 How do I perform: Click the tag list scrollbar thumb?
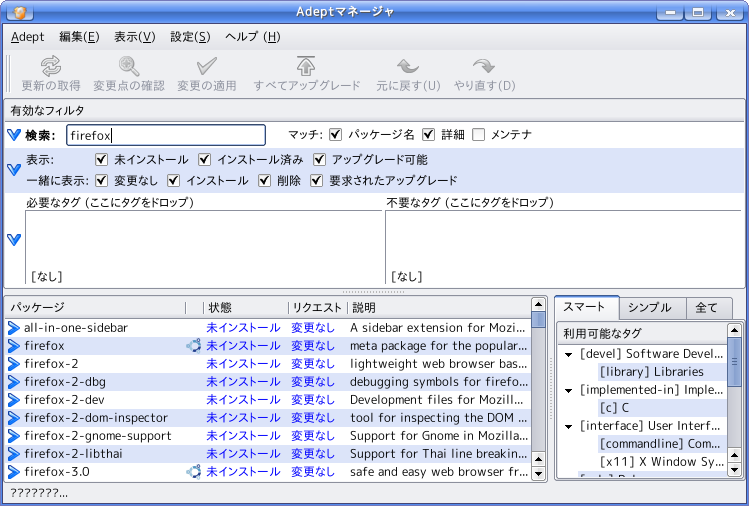pos(734,362)
